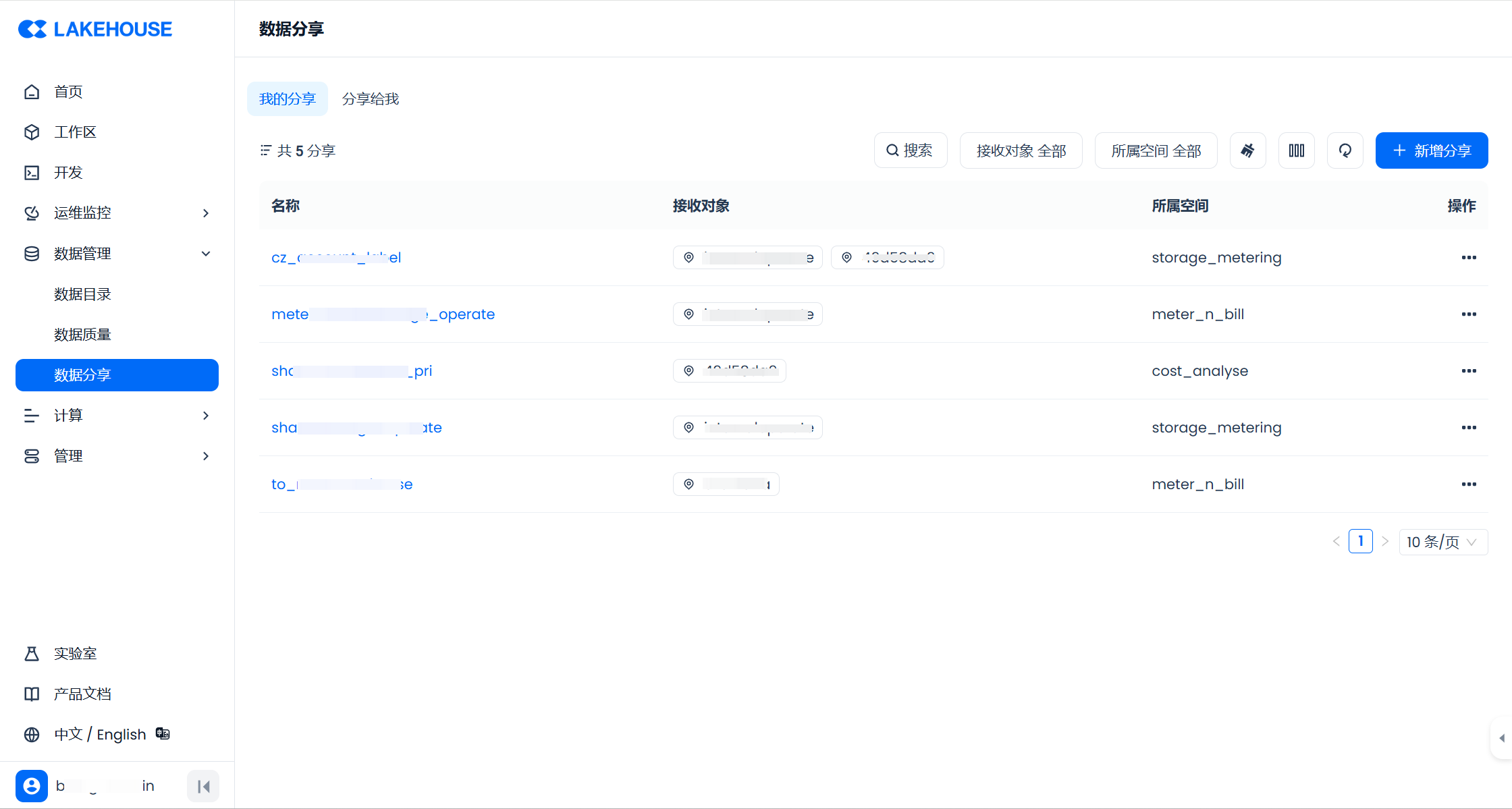Click the 新增分享 button
This screenshot has height=809, width=1512.
pos(1431,150)
